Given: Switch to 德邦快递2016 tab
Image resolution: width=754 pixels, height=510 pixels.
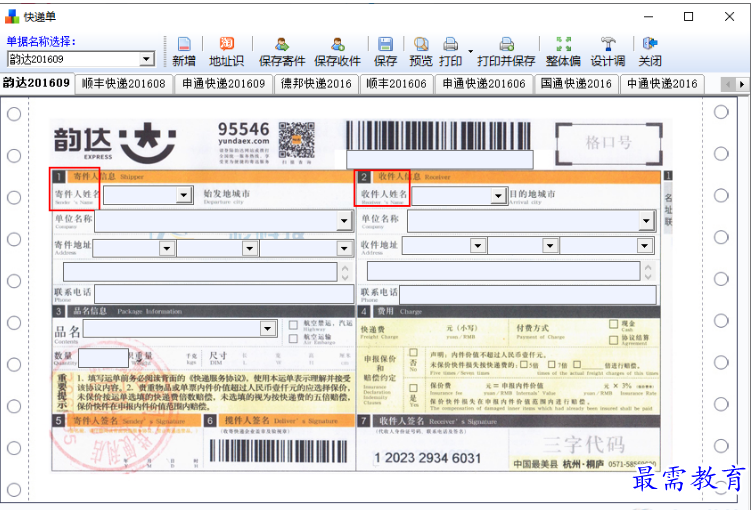Looking at the screenshot, I should (x=316, y=84).
